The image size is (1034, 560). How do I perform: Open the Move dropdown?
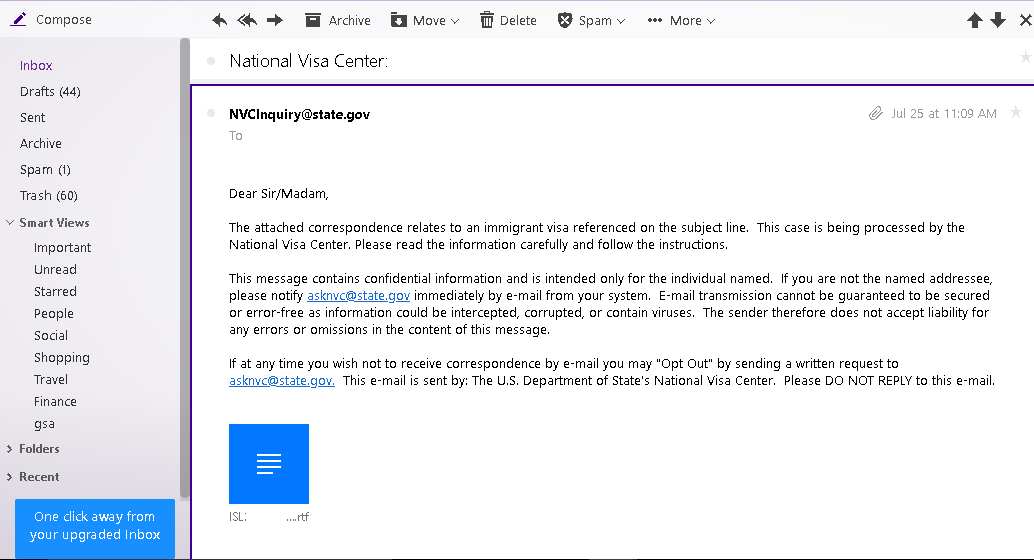(x=425, y=20)
